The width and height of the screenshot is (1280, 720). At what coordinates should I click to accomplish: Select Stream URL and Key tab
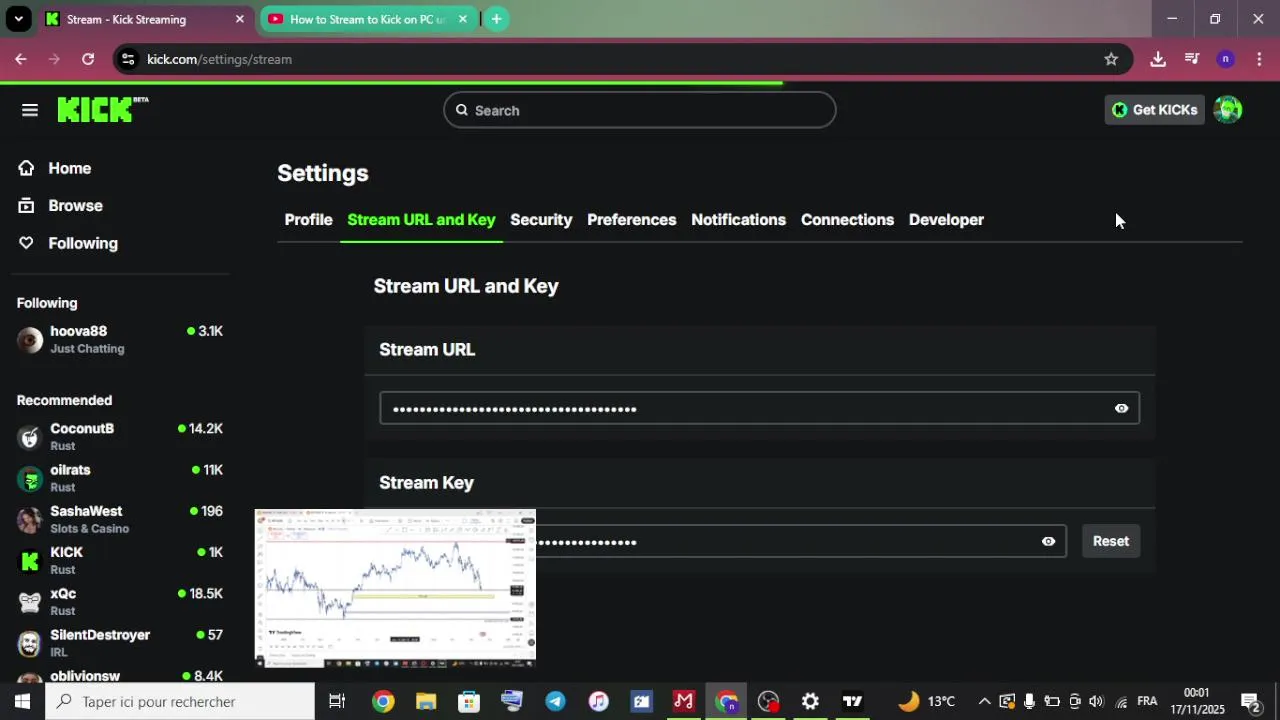click(x=421, y=220)
